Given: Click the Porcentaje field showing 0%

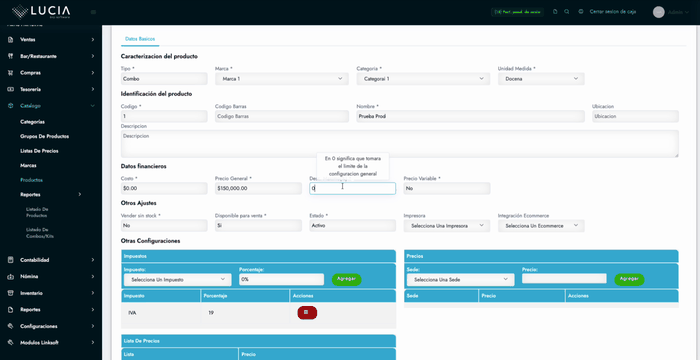Looking at the screenshot, I should 281,280.
